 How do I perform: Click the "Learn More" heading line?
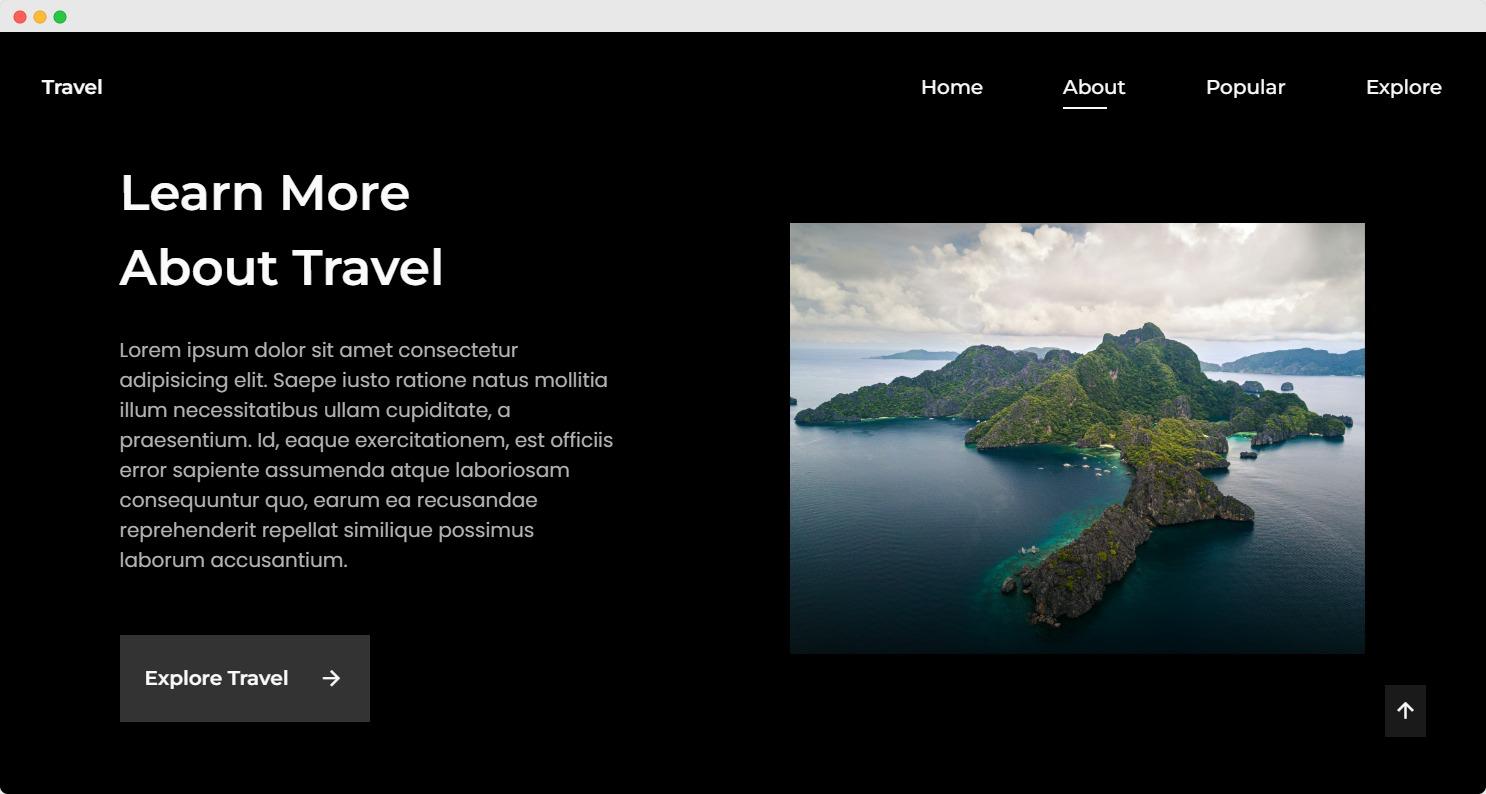point(265,193)
